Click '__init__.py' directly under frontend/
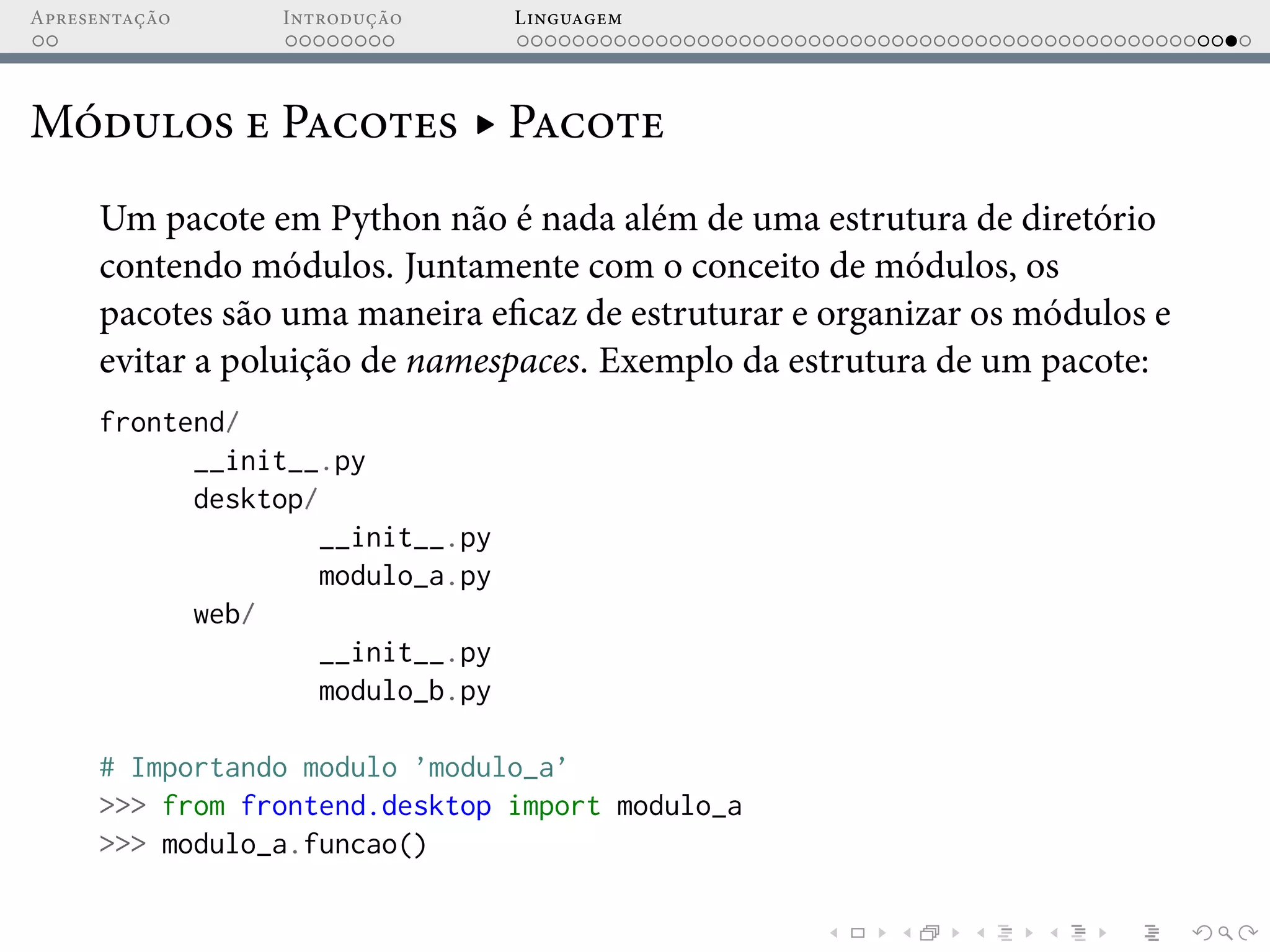The width and height of the screenshot is (1270, 952). [280, 462]
